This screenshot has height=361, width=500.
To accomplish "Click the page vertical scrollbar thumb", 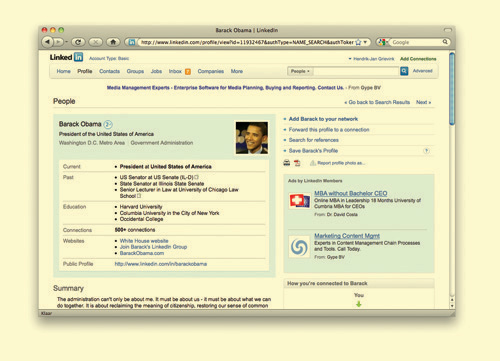I will point(452,89).
